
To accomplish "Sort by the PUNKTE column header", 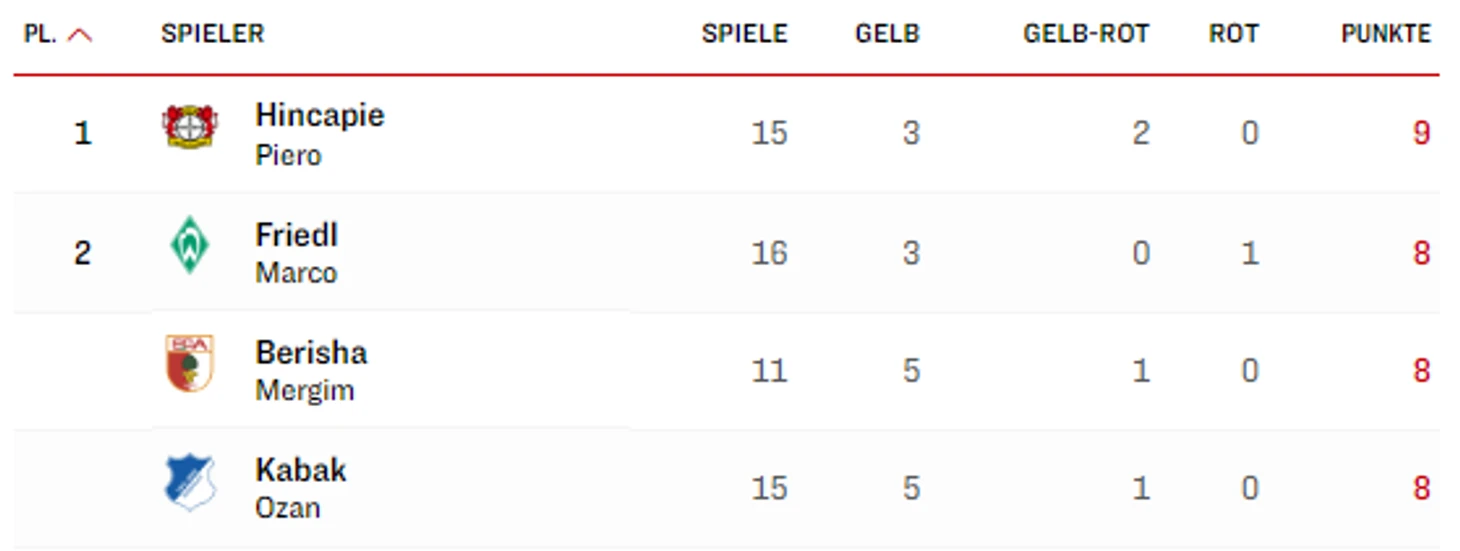I will pyautogui.click(x=1386, y=34).
